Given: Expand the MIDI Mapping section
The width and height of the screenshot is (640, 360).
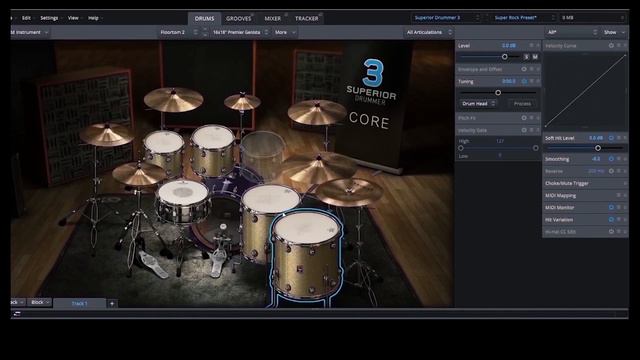Looking at the screenshot, I should pyautogui.click(x=585, y=195).
